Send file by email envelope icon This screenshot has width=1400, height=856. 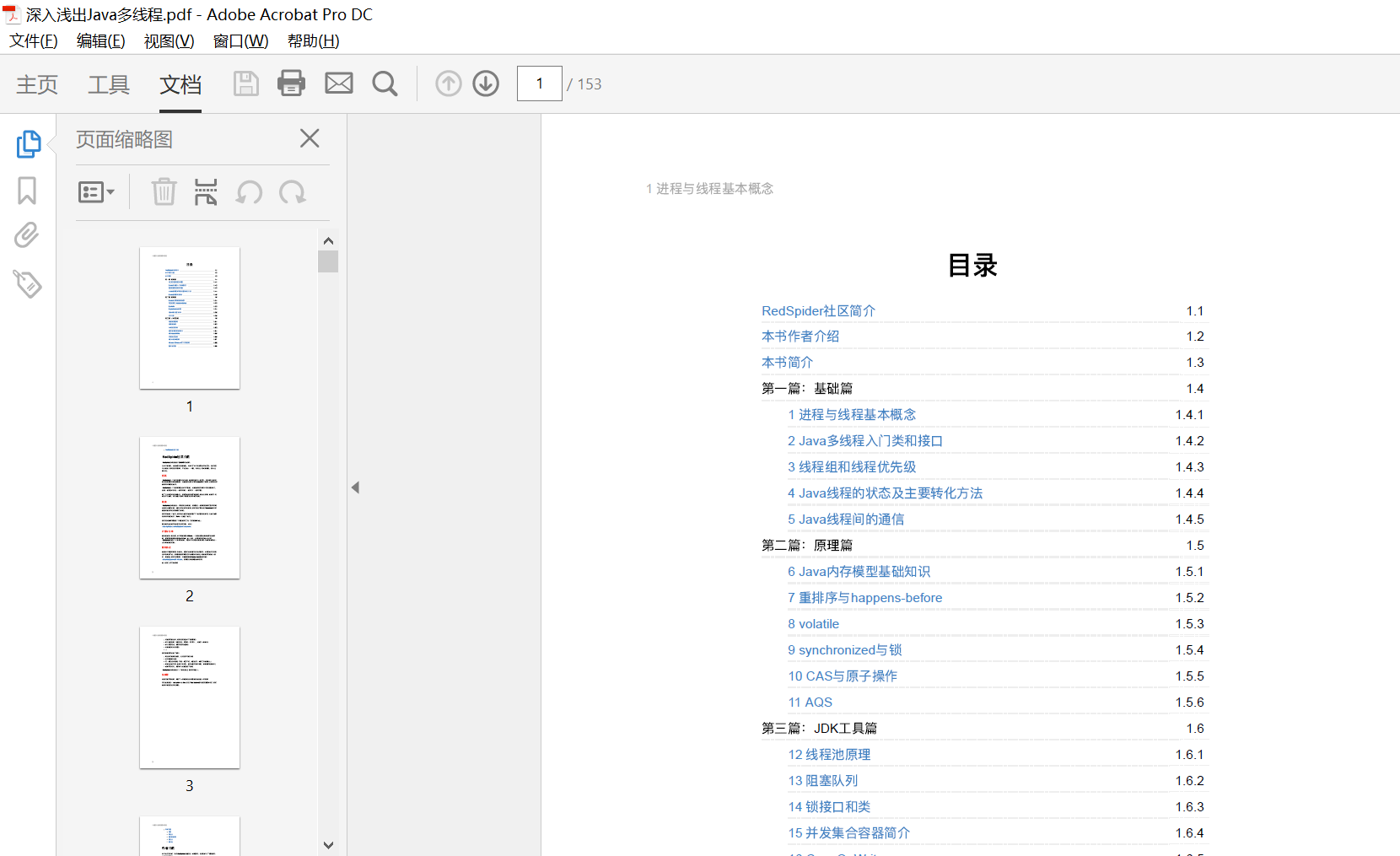[339, 83]
